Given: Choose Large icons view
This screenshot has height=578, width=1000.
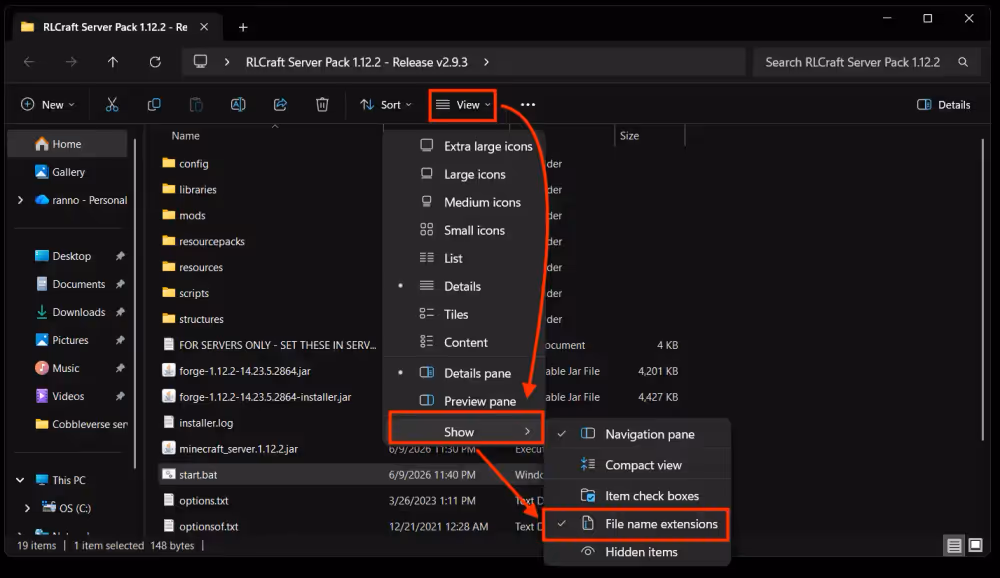Looking at the screenshot, I should click(464, 174).
